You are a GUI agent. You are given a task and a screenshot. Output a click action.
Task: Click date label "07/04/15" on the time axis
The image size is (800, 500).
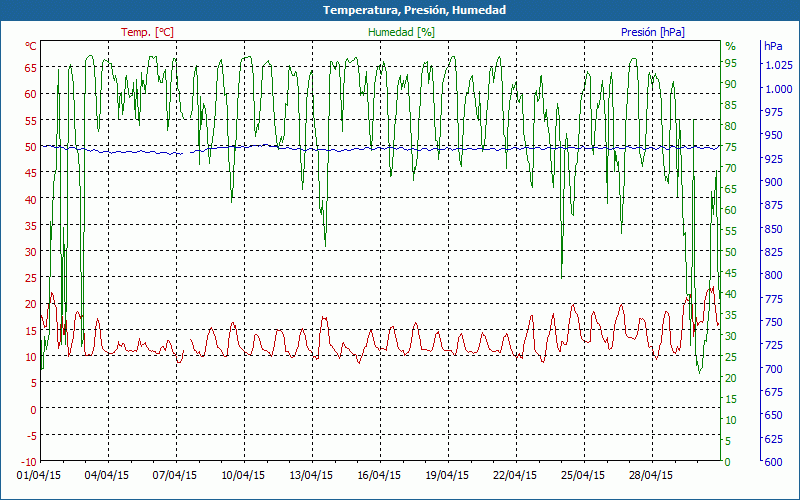(x=174, y=475)
